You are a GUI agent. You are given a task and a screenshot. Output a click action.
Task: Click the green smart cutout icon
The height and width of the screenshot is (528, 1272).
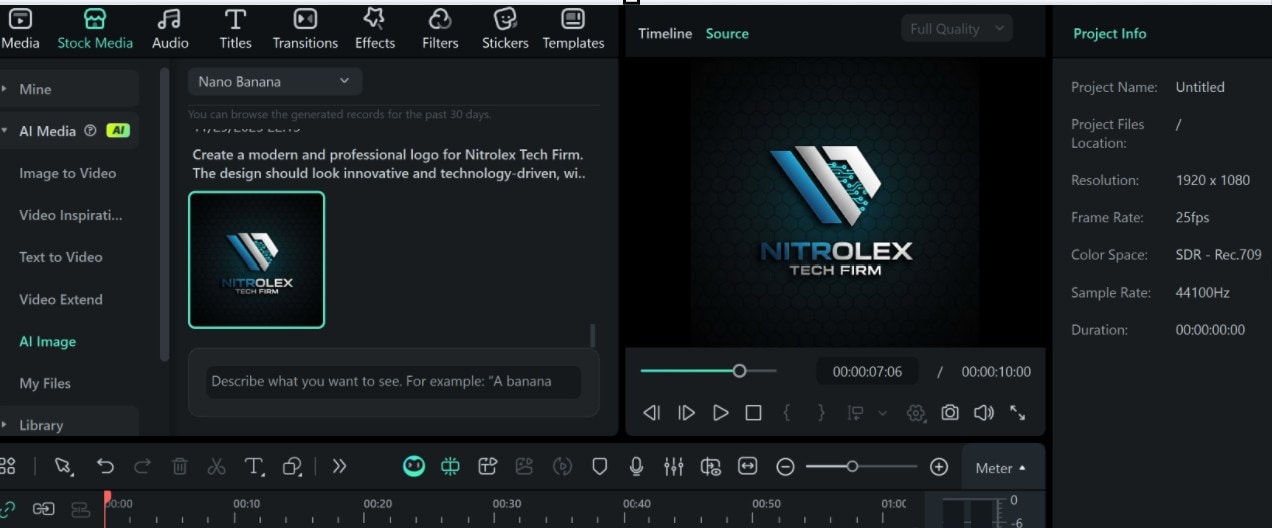pyautogui.click(x=450, y=466)
